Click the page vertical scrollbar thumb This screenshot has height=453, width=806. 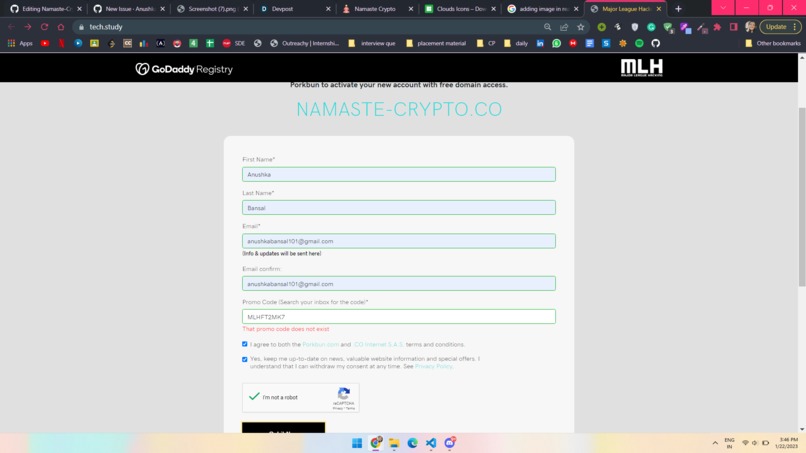[801, 197]
